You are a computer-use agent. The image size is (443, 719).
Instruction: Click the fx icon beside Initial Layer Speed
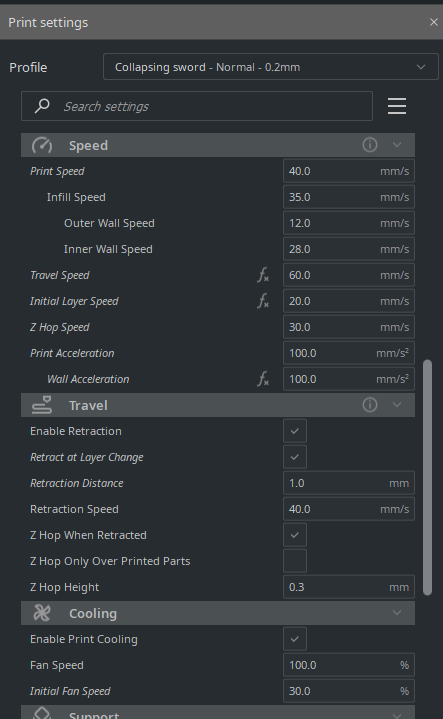(x=263, y=301)
